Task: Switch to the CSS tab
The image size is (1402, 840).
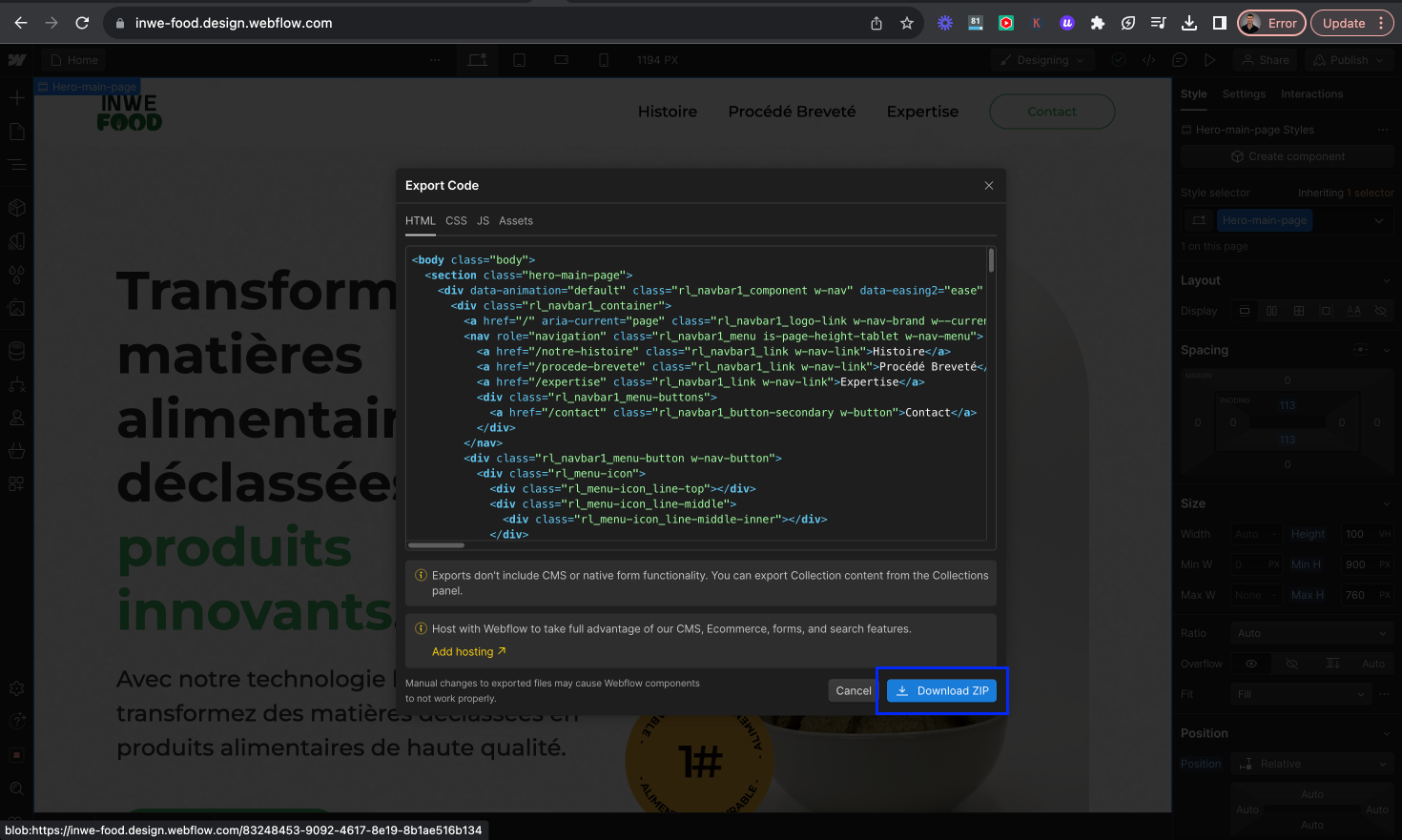Action: [x=456, y=220]
